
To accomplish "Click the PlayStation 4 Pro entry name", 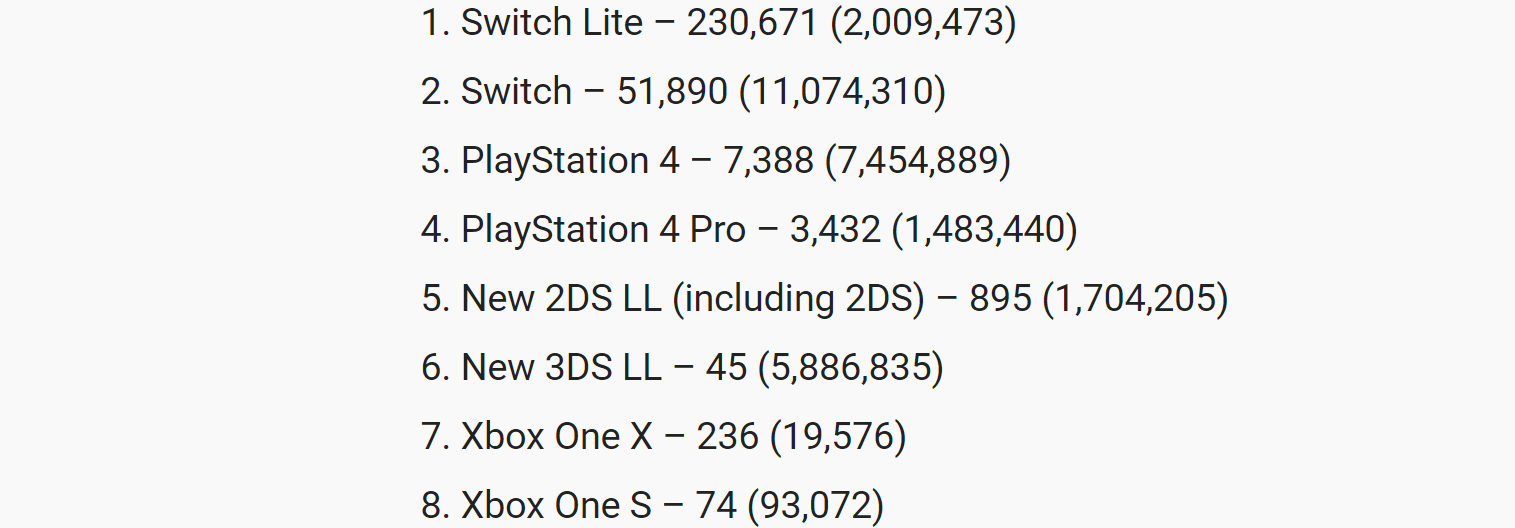I will click(x=603, y=229).
